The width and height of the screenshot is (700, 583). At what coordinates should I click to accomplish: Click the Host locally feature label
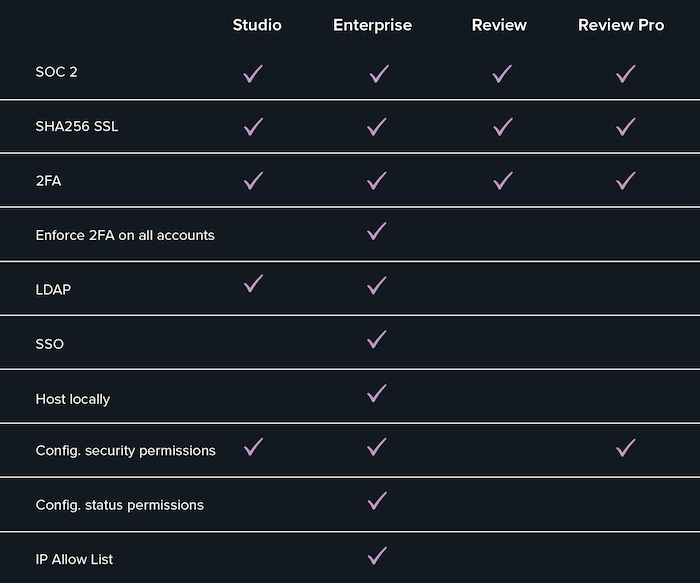click(73, 399)
